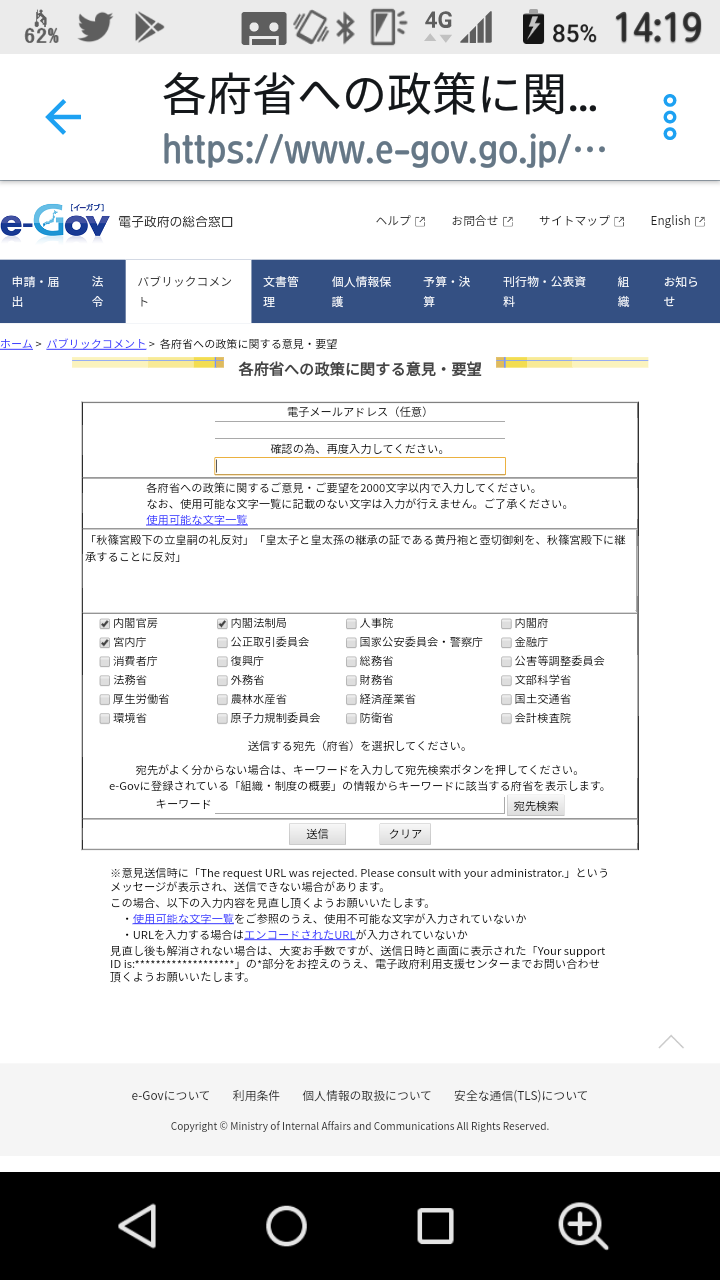720x1280 pixels.
Task: Open the 法令 menu tab
Action: (102, 291)
